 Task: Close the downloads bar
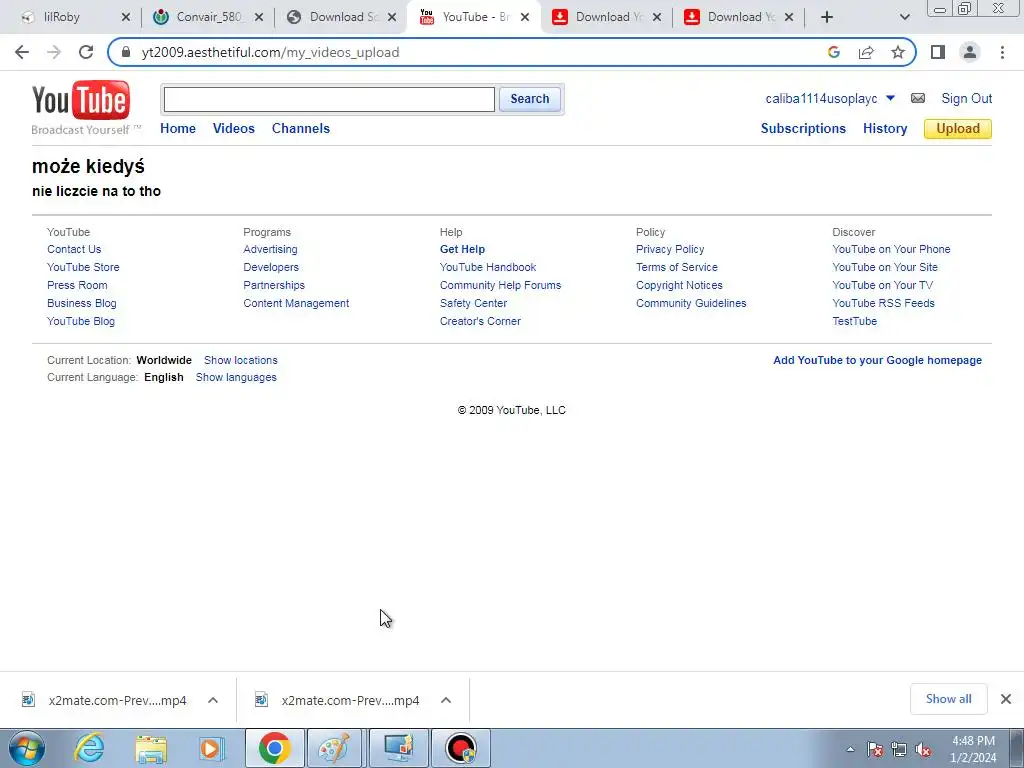tap(1006, 699)
